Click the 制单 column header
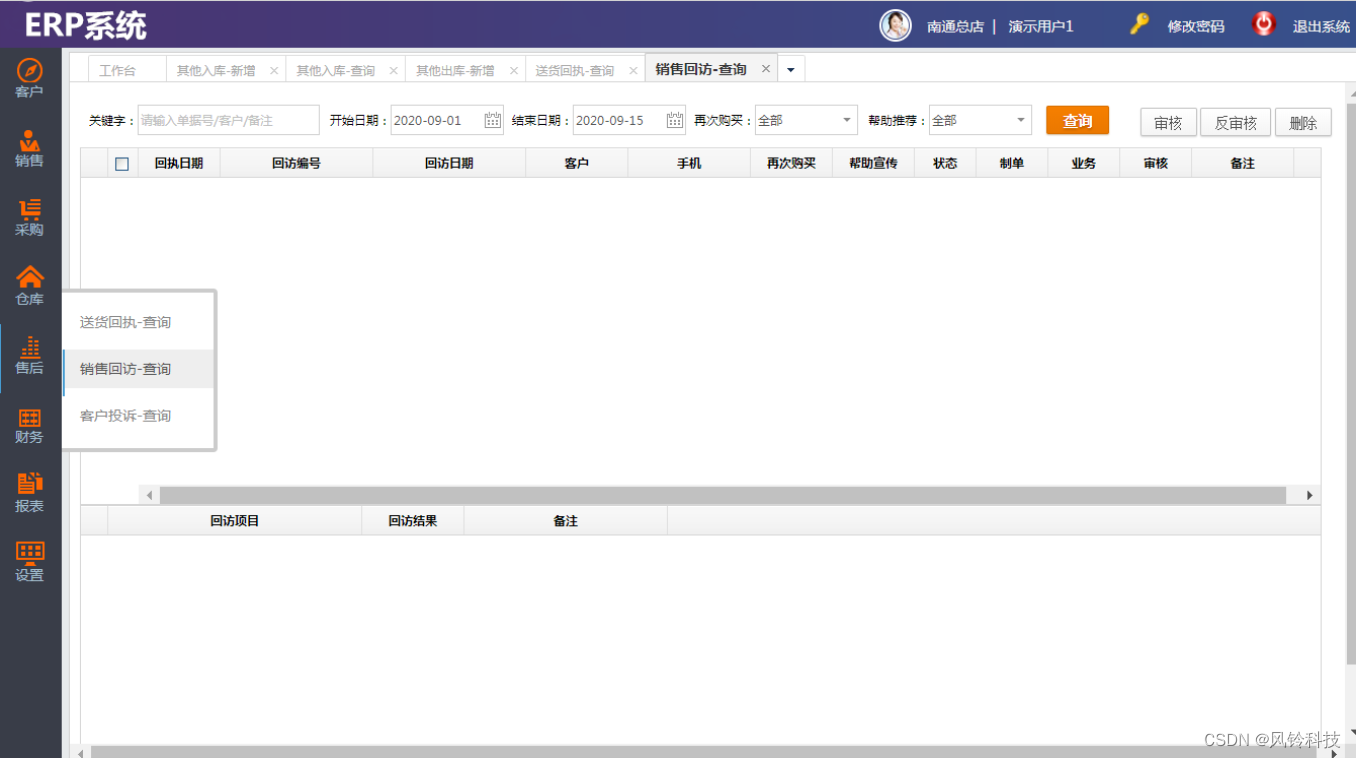The image size is (1356, 758). 1011,163
